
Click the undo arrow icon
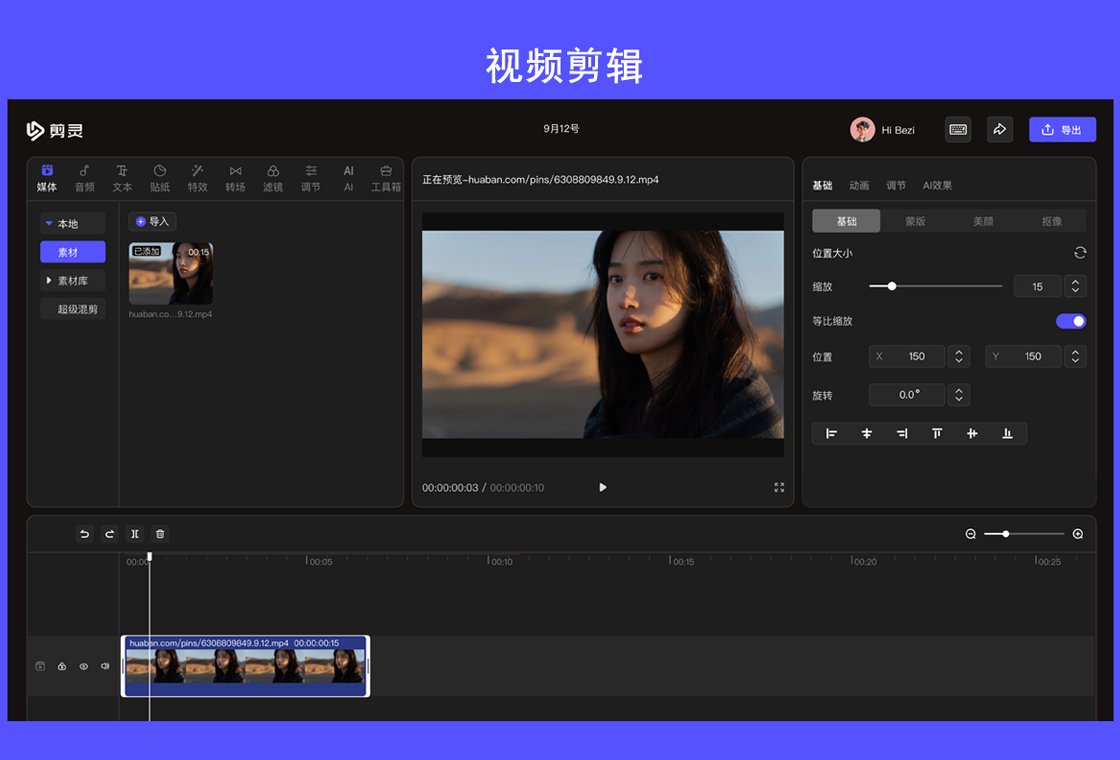84,534
